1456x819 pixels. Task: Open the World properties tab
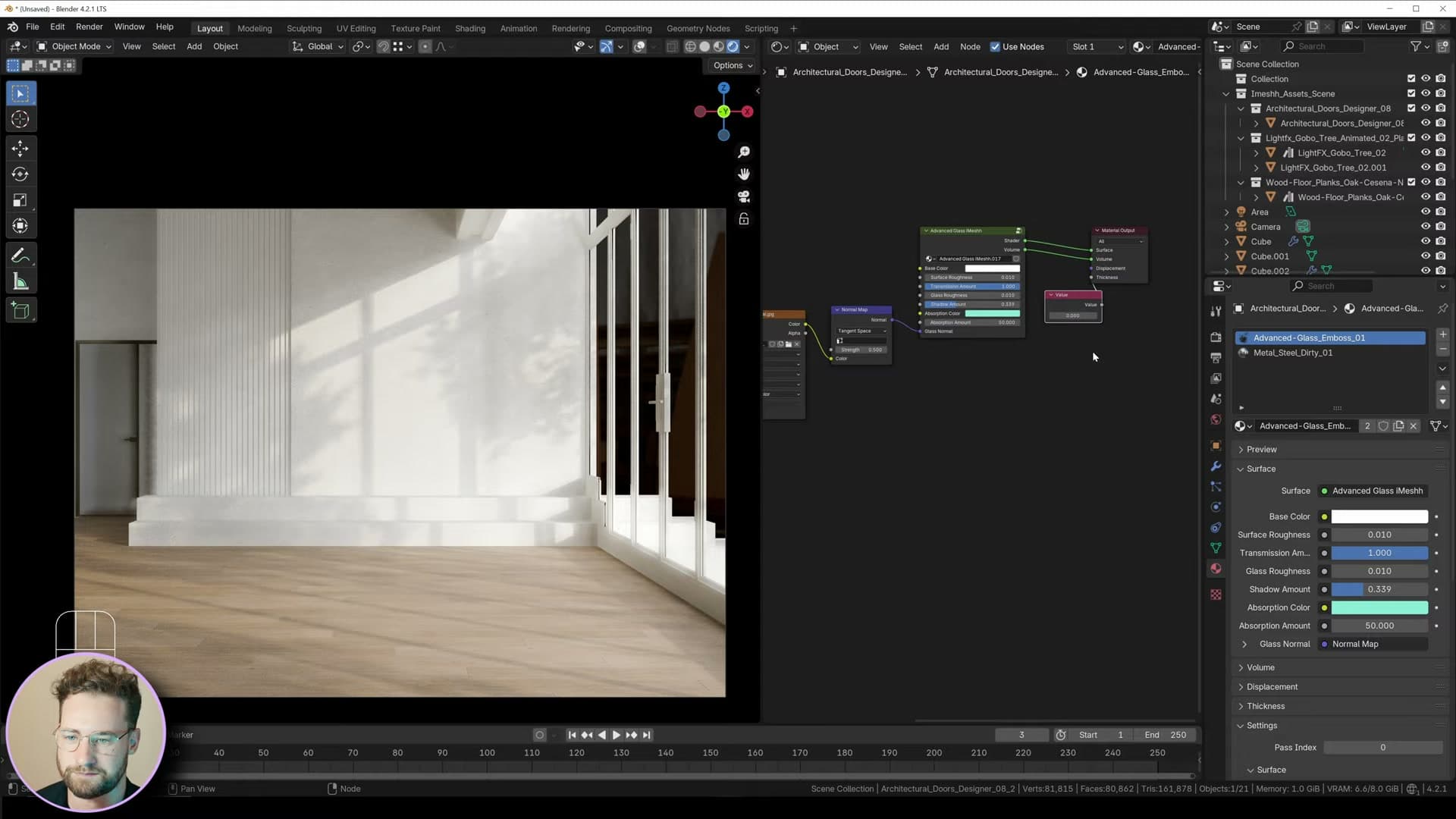[1216, 419]
